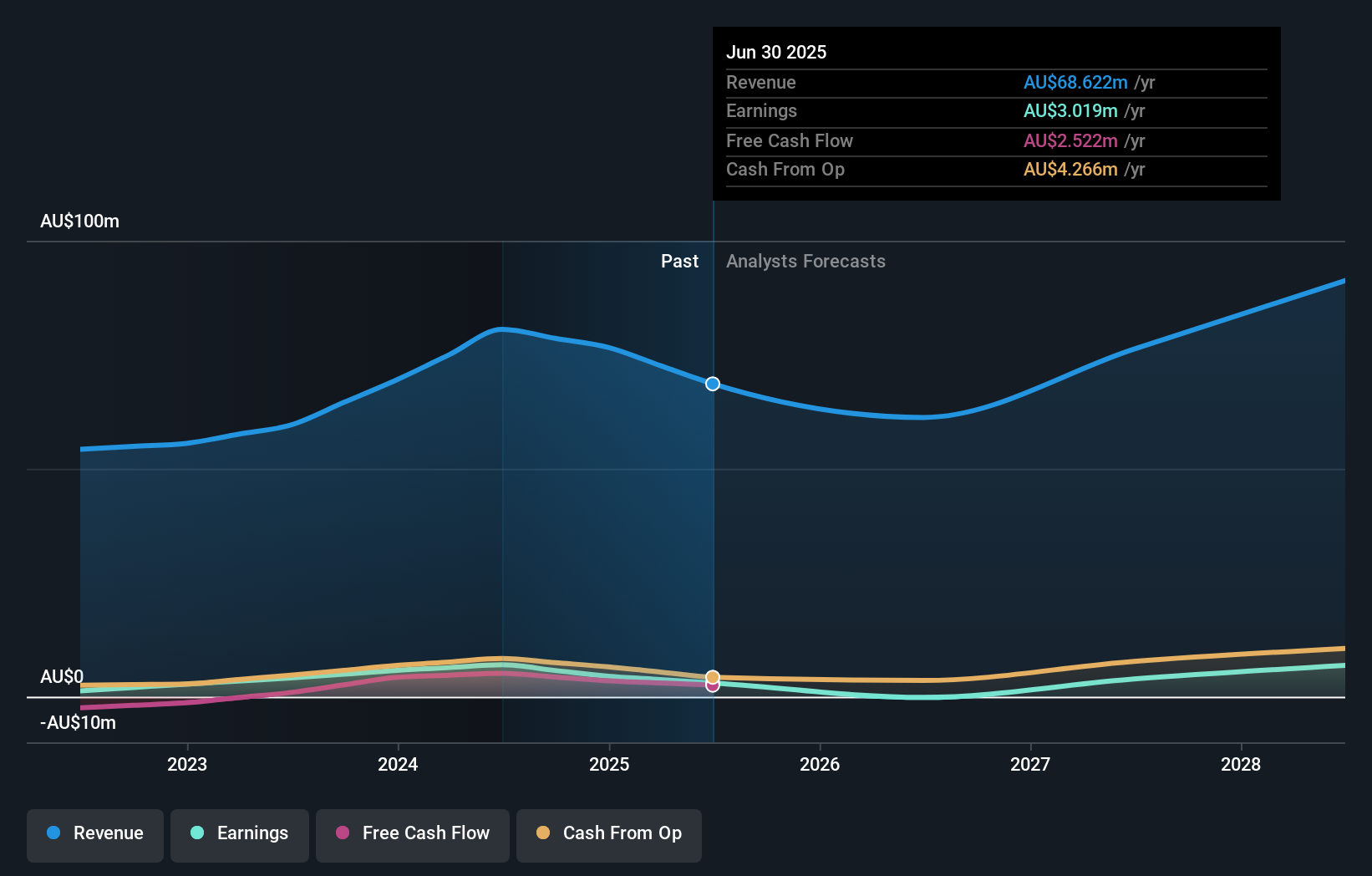Screen dimensions: 1372x876
Task: Expand the Jun 30 2025 tooltip panel
Action: click(x=995, y=113)
